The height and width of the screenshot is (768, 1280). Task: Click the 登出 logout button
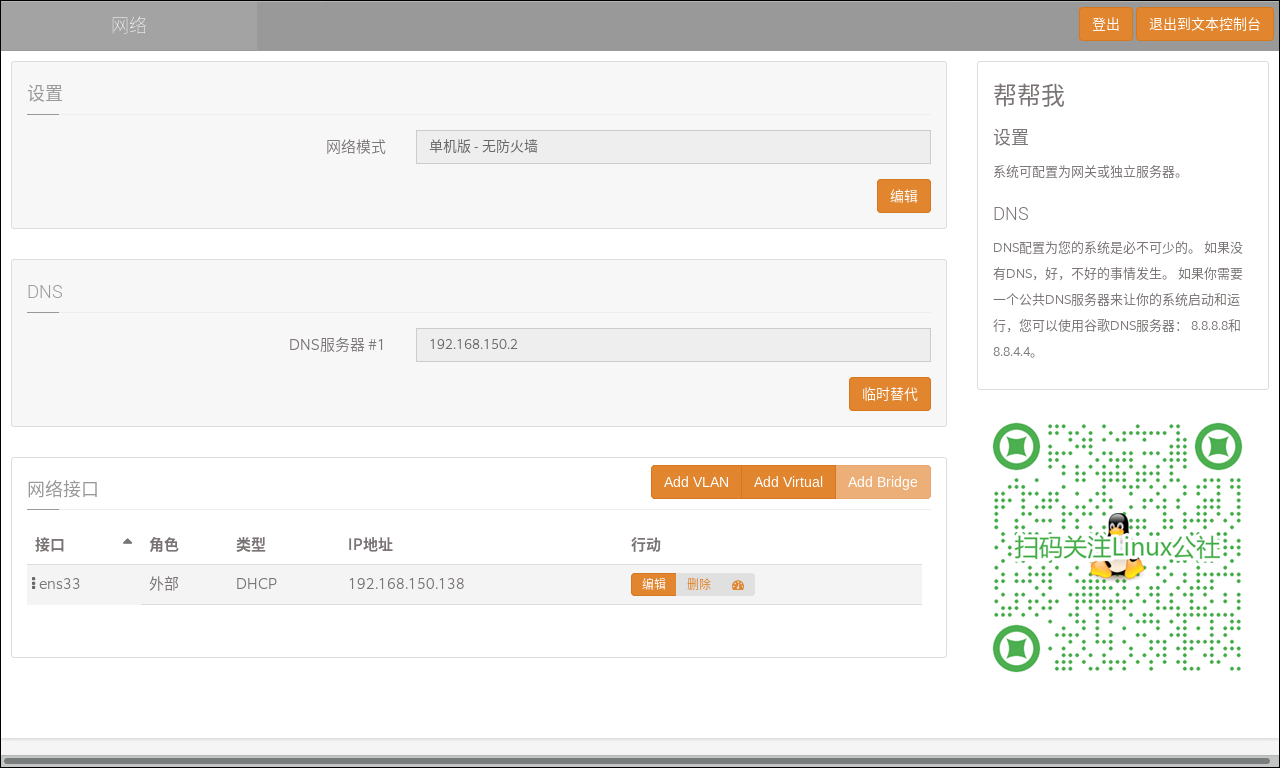tap(1105, 25)
